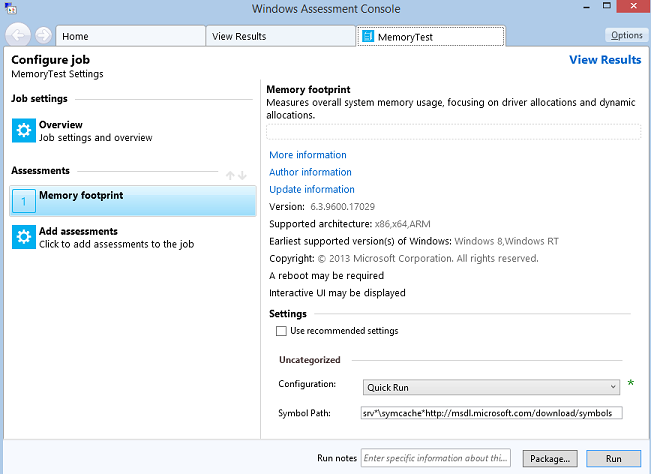Viewport: 651px width, 474px height.
Task: Click the Symbol Path input field
Action: (x=492, y=413)
